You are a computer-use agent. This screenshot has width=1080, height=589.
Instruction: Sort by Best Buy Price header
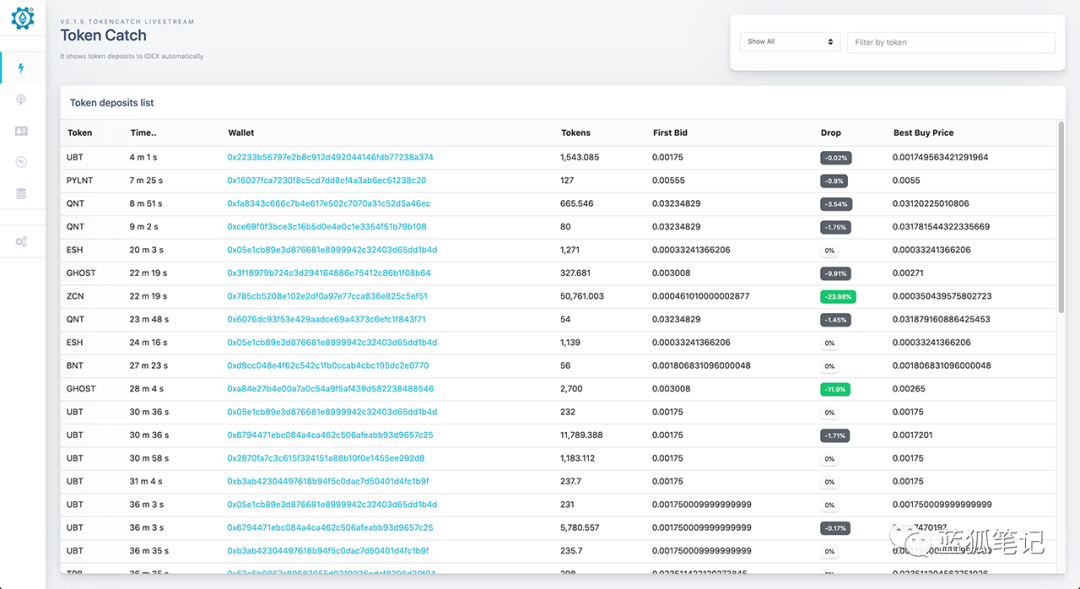coord(923,133)
